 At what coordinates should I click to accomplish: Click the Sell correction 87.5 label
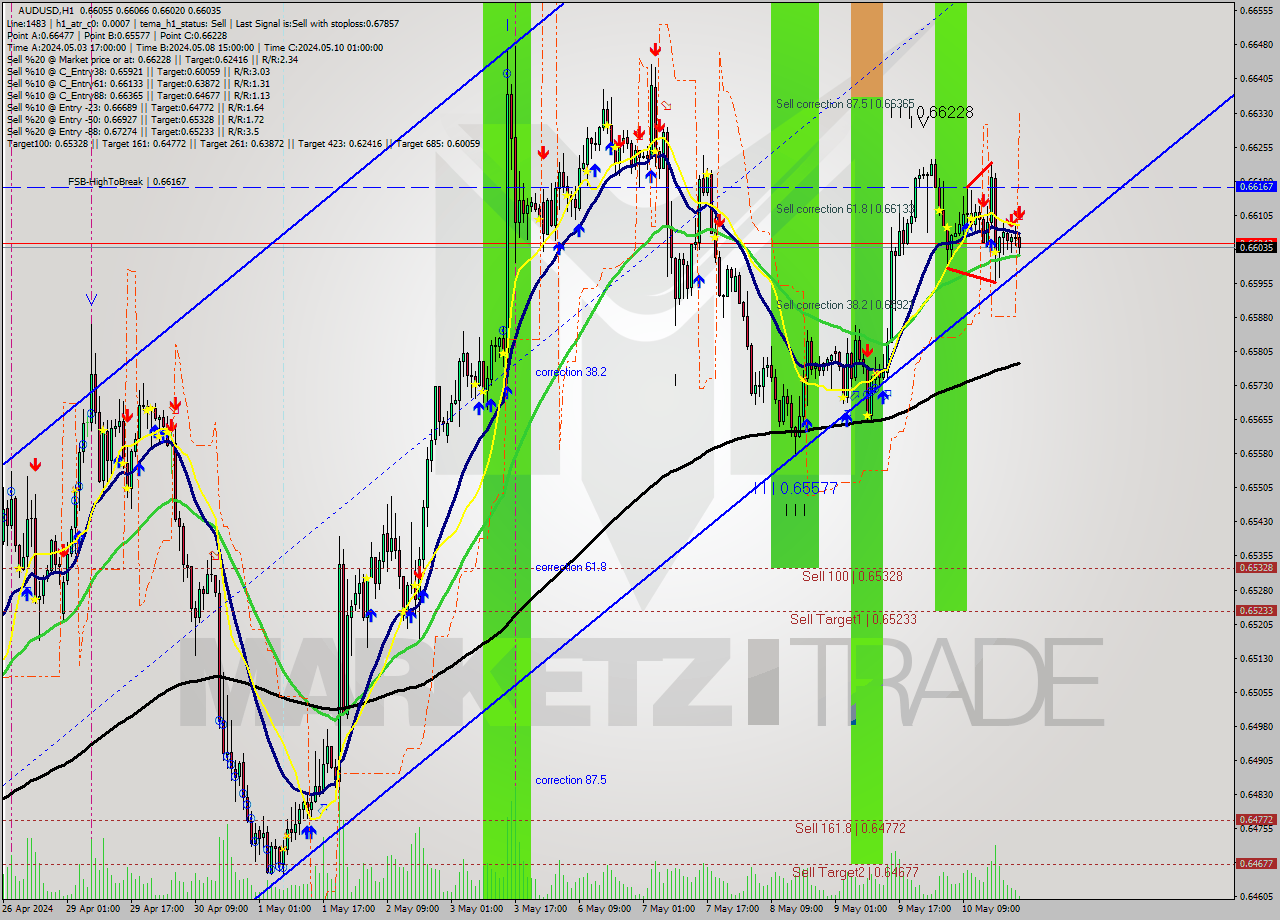pyautogui.click(x=845, y=104)
